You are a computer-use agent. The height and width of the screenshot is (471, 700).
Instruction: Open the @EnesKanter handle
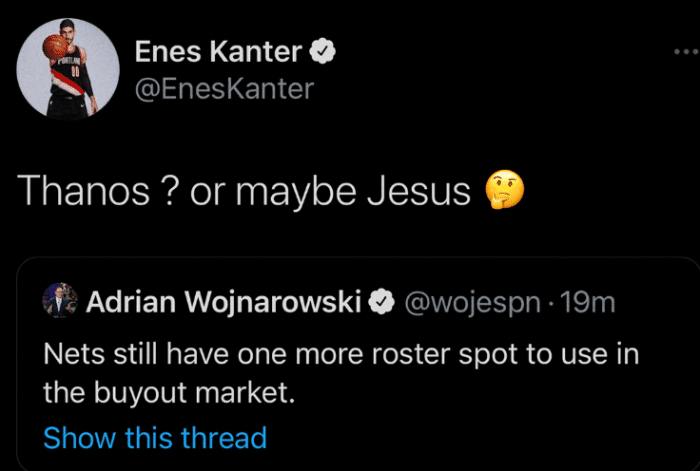223,89
